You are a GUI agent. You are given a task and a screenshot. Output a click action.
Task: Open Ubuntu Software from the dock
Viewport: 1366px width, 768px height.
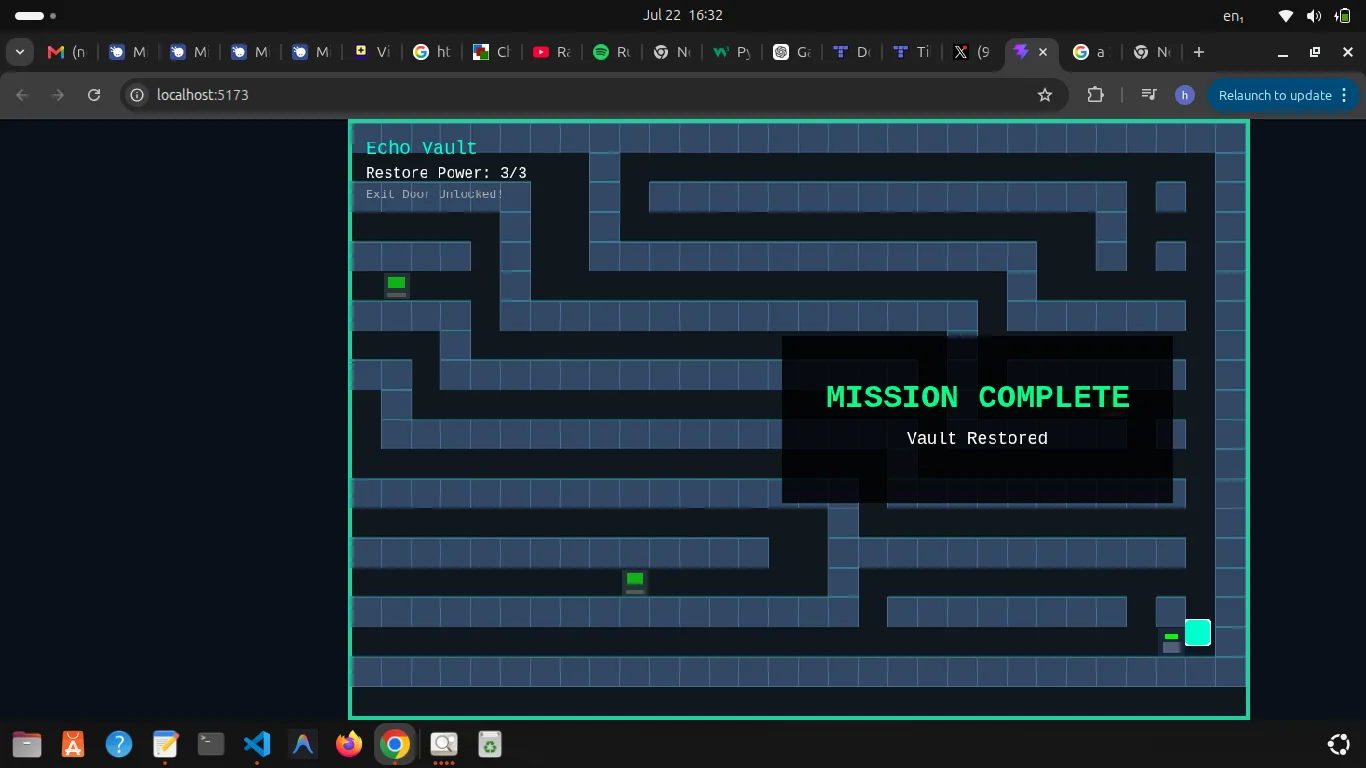click(73, 744)
